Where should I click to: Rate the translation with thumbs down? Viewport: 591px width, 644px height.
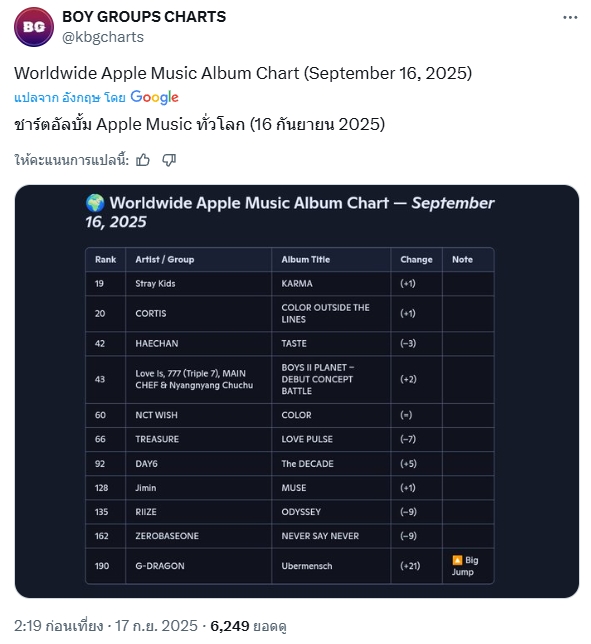[169, 160]
